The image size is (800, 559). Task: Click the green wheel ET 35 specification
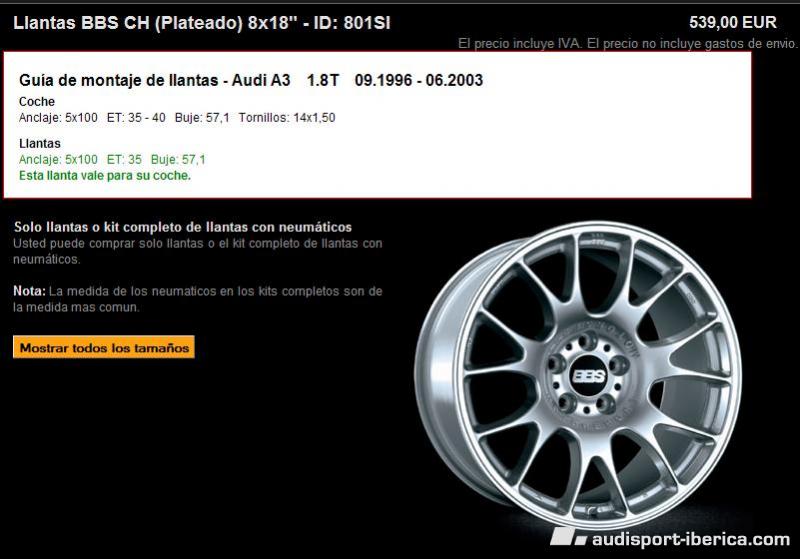[x=124, y=160]
